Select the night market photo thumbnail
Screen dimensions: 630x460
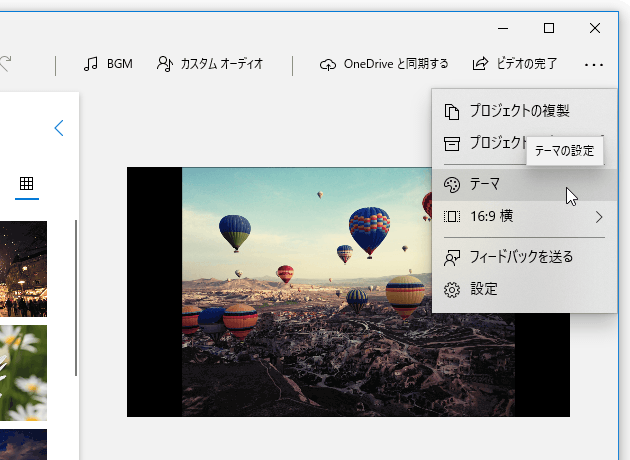click(23, 269)
